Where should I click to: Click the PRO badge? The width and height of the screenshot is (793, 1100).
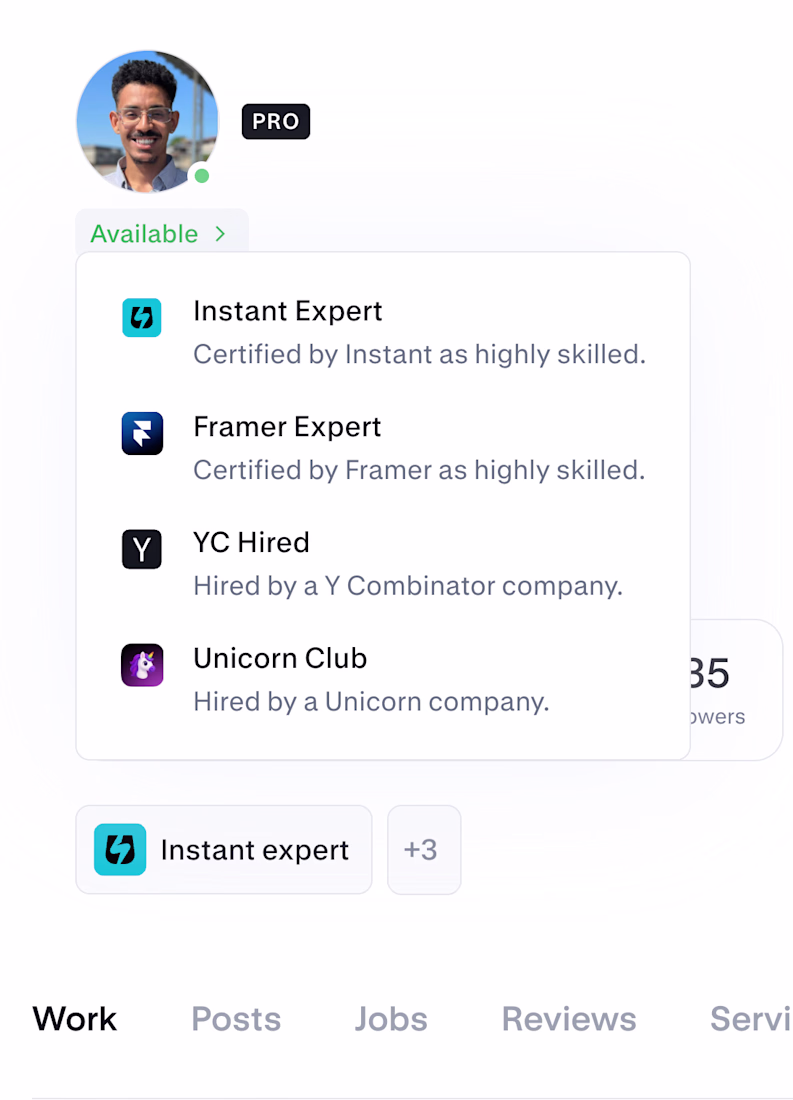pyautogui.click(x=276, y=121)
